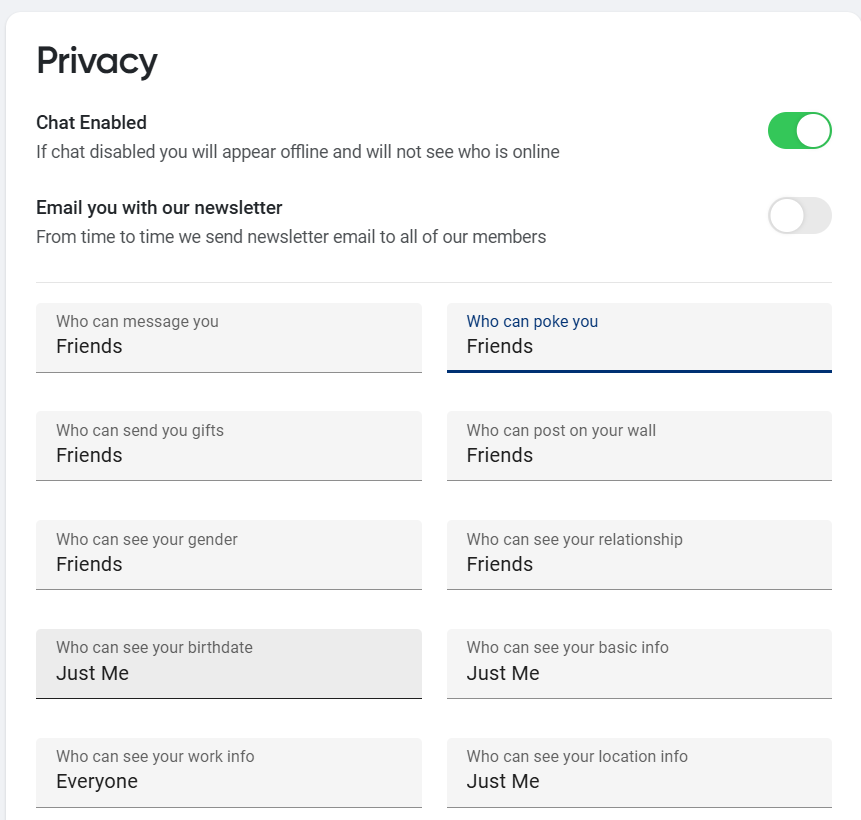Viewport: 861px width, 820px height.
Task: Open the 'Who can message you' dropdown
Action: (228, 337)
